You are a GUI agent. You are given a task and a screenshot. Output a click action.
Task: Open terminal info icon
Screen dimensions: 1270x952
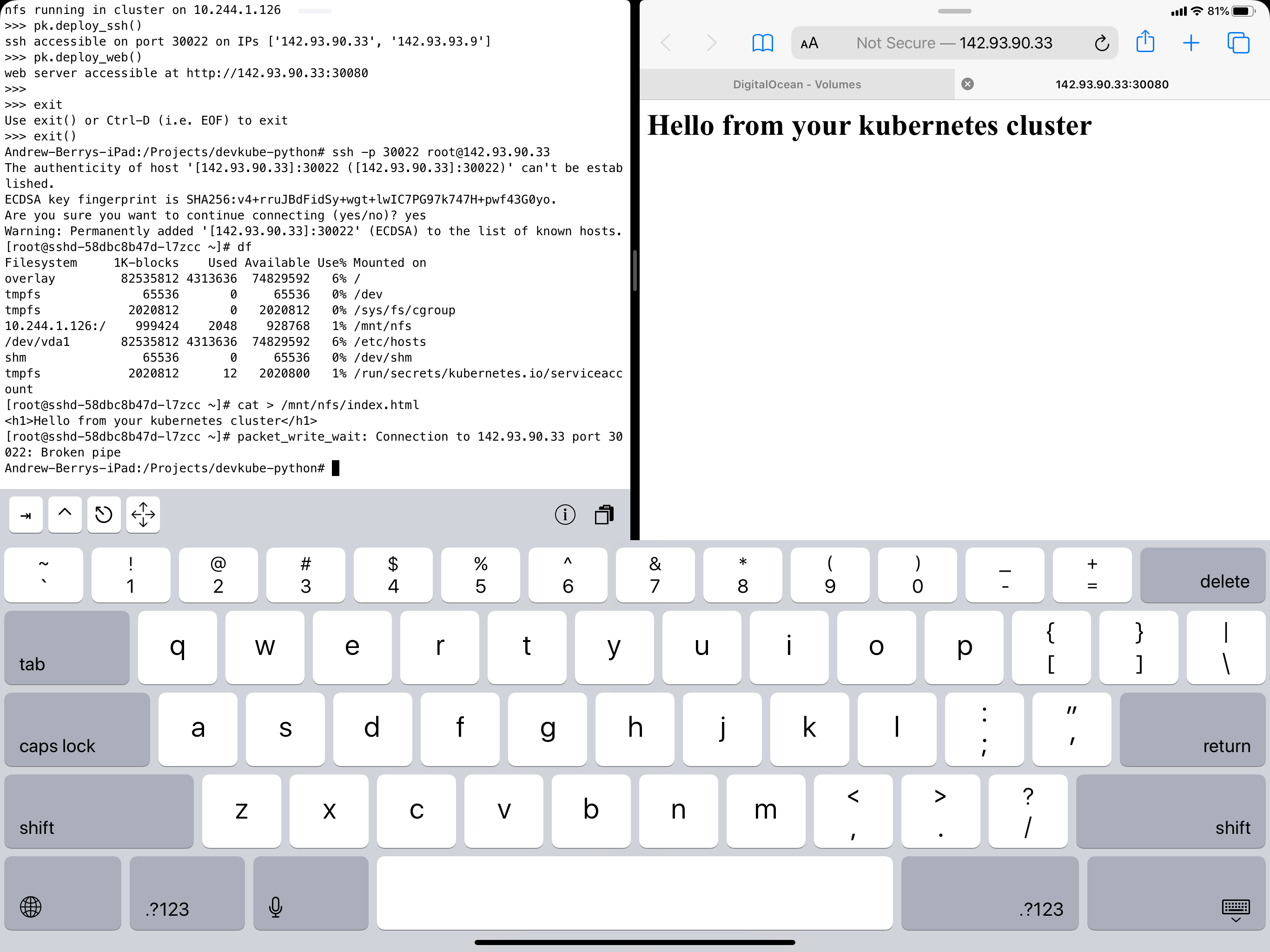[x=565, y=515]
